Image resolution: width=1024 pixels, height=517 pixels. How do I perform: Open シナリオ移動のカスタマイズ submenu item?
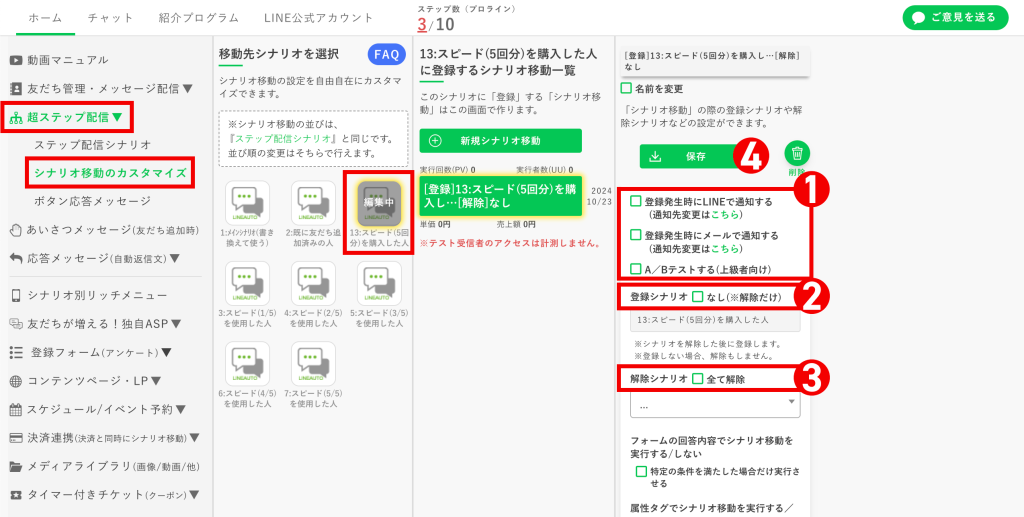(110, 173)
